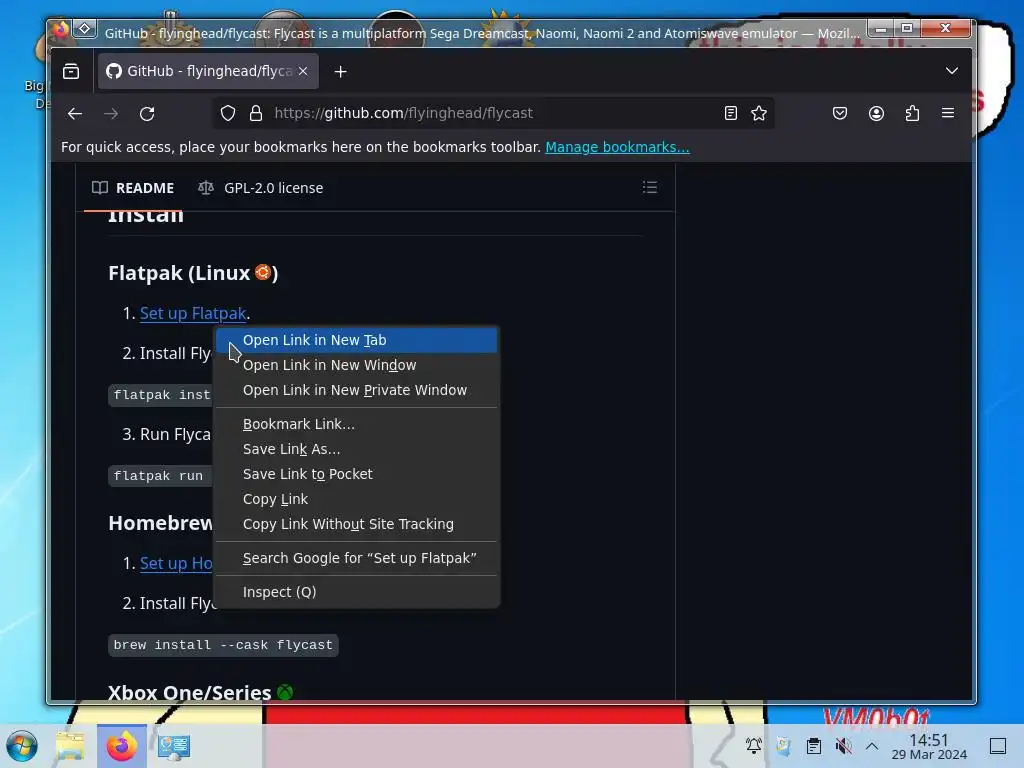Save page to Pocket icon
This screenshot has width=1024, height=768.
pyautogui.click(x=840, y=114)
